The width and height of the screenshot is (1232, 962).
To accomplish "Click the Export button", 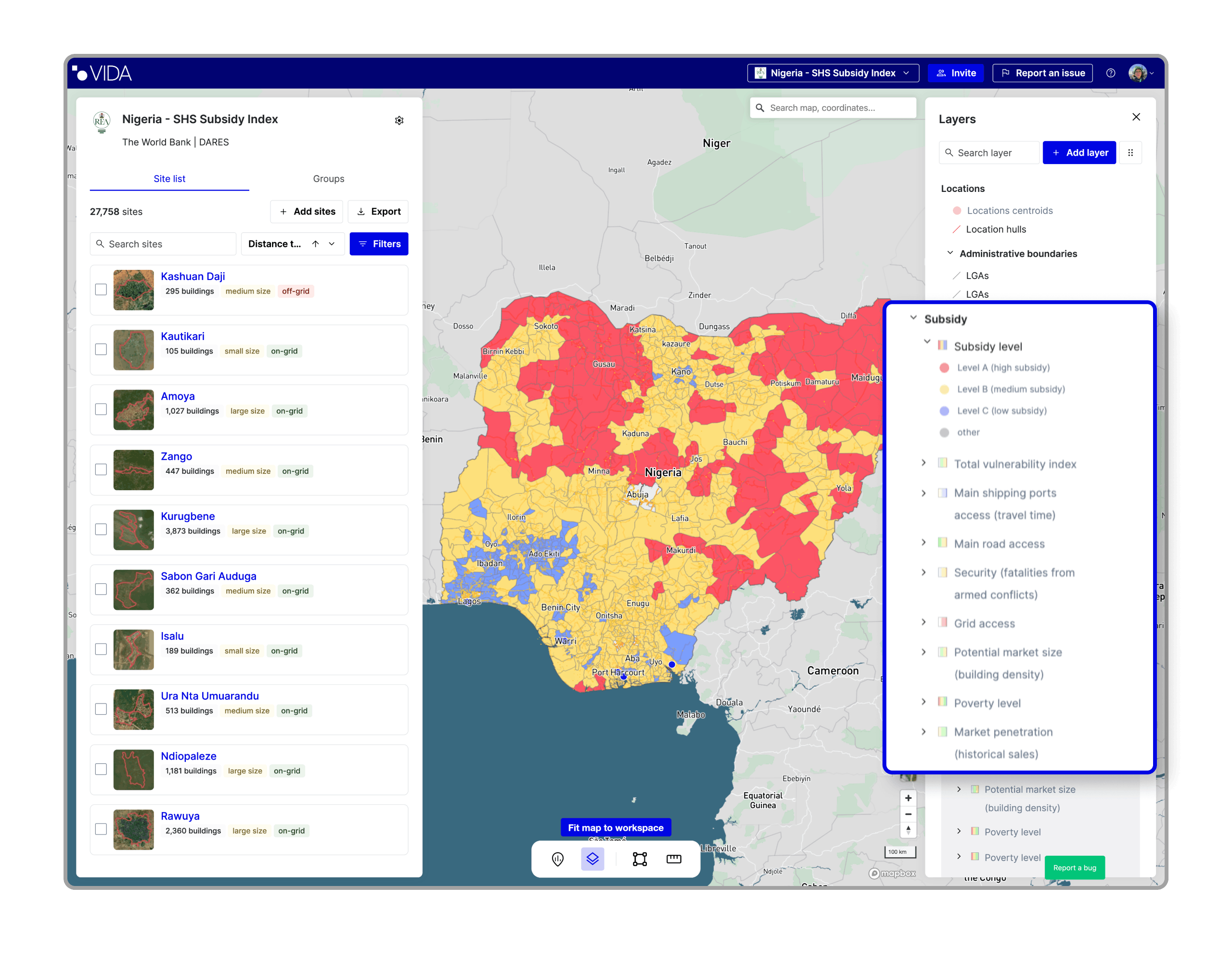I will click(x=378, y=212).
